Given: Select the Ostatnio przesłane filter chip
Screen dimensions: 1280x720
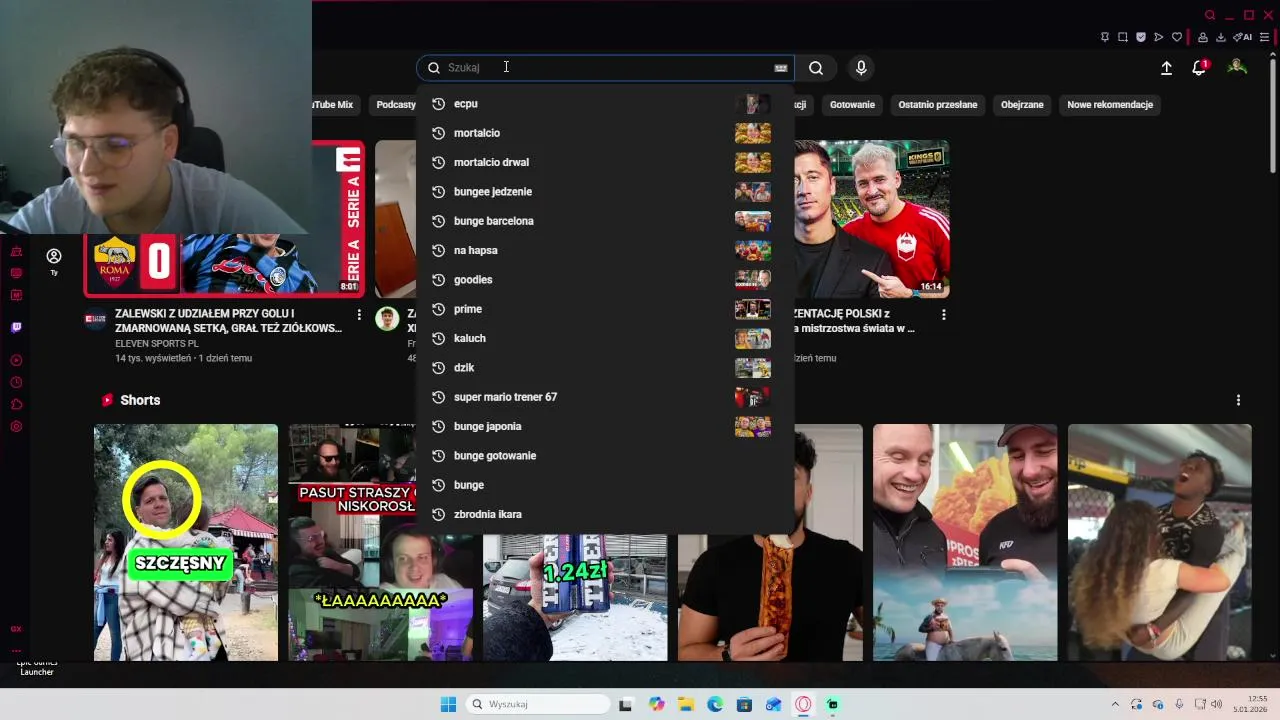Looking at the screenshot, I should pos(938,104).
